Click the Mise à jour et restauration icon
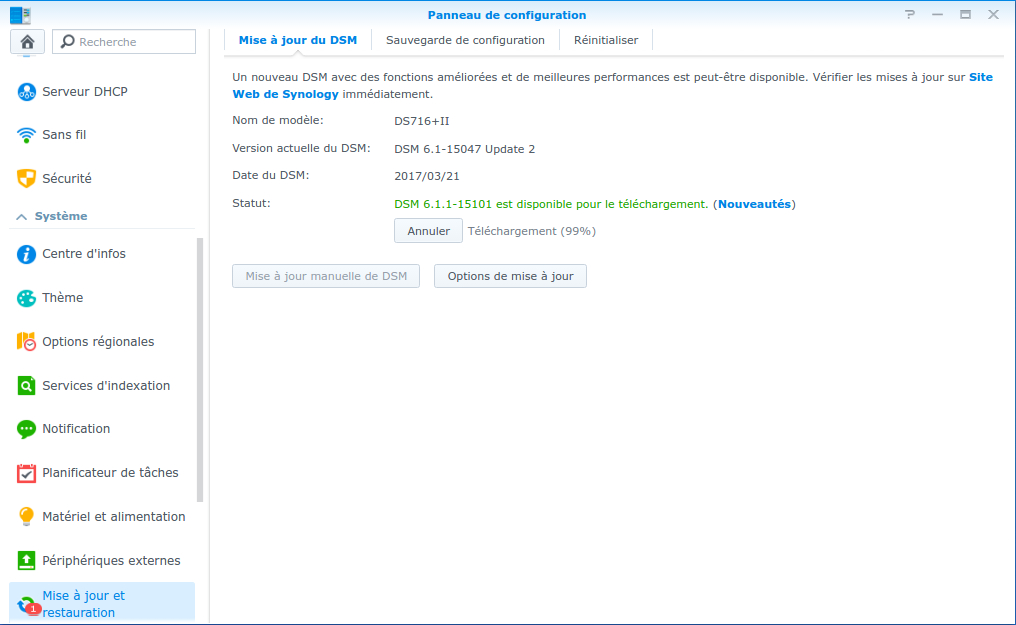 [28, 606]
